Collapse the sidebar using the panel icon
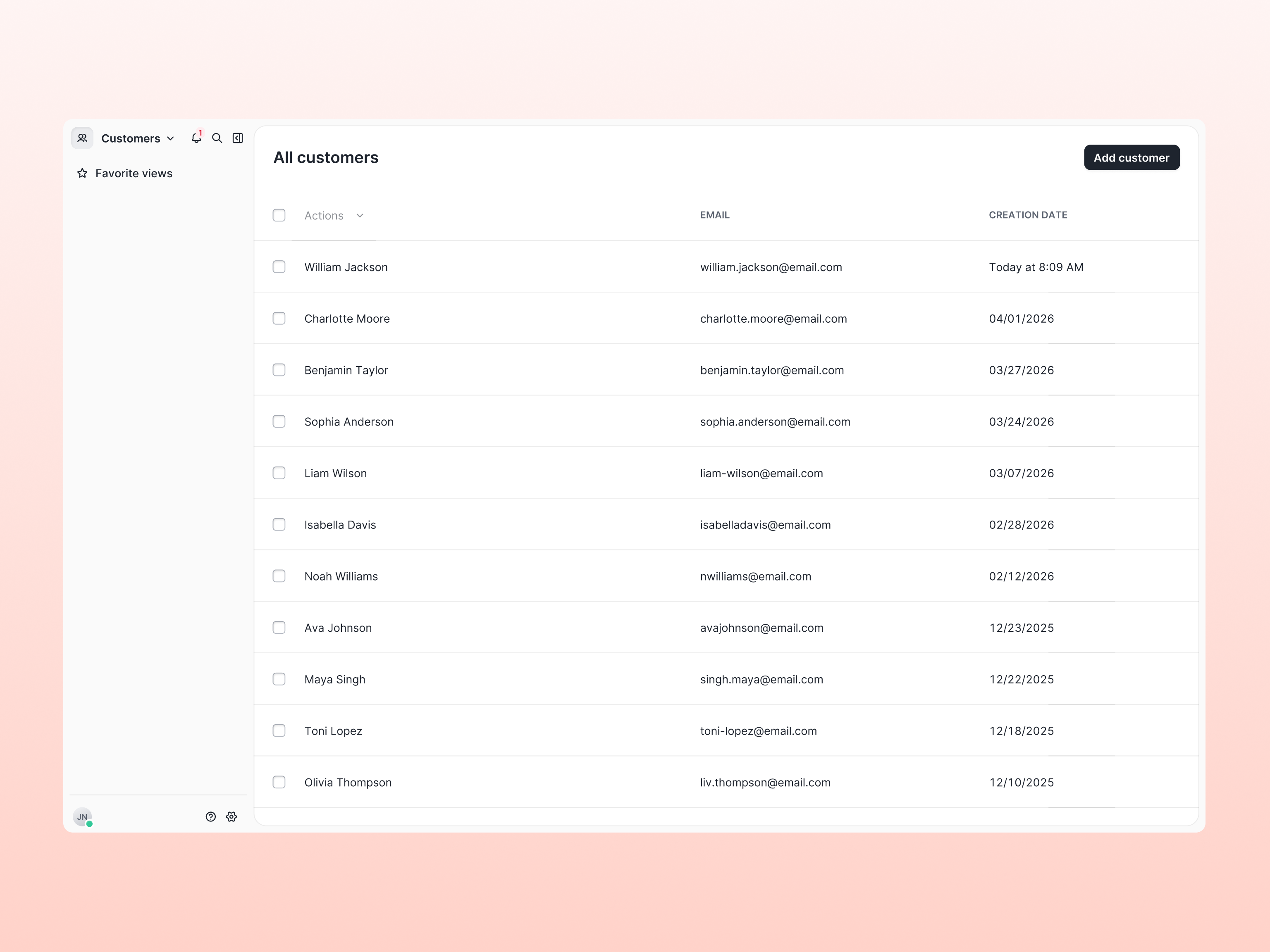The image size is (1270, 952). tap(238, 138)
